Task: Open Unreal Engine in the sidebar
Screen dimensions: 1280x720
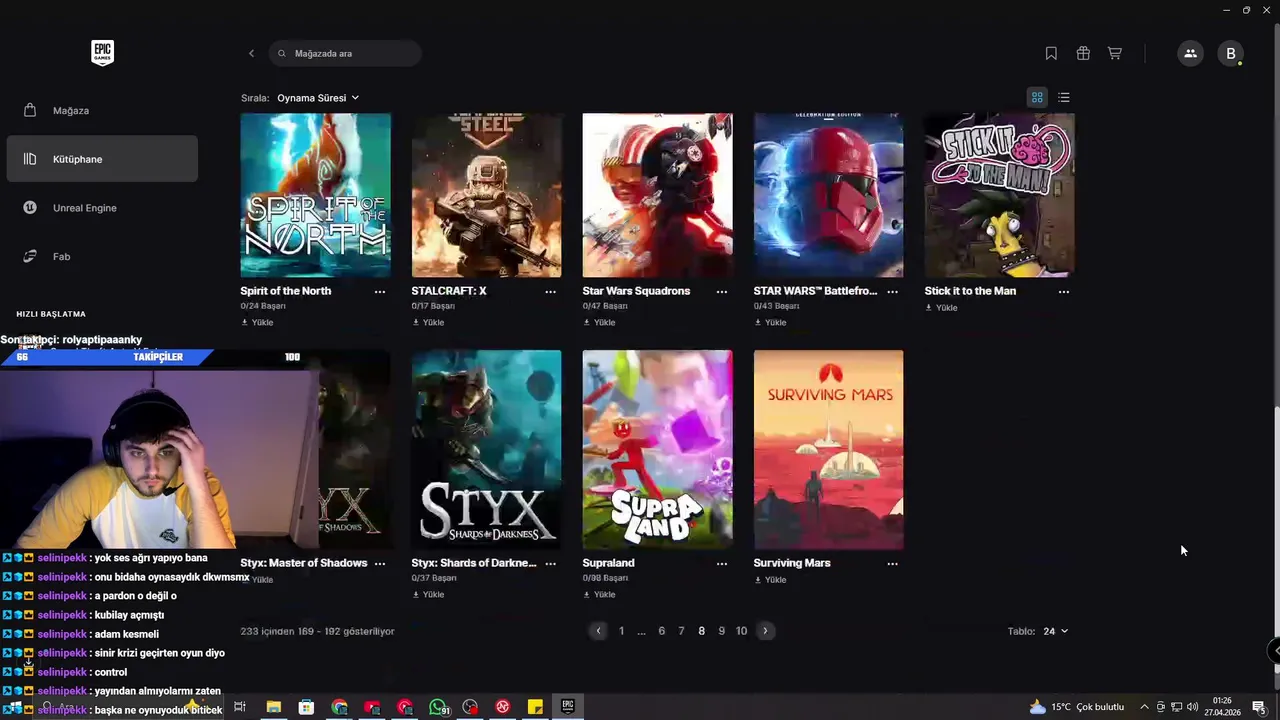Action: [x=102, y=208]
